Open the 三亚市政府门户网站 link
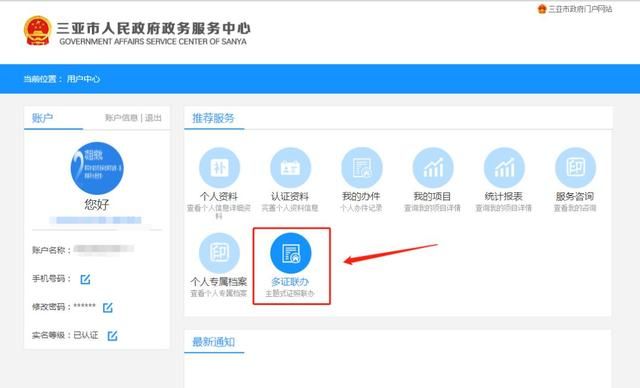Image resolution: width=640 pixels, height=388 pixels. point(580,9)
